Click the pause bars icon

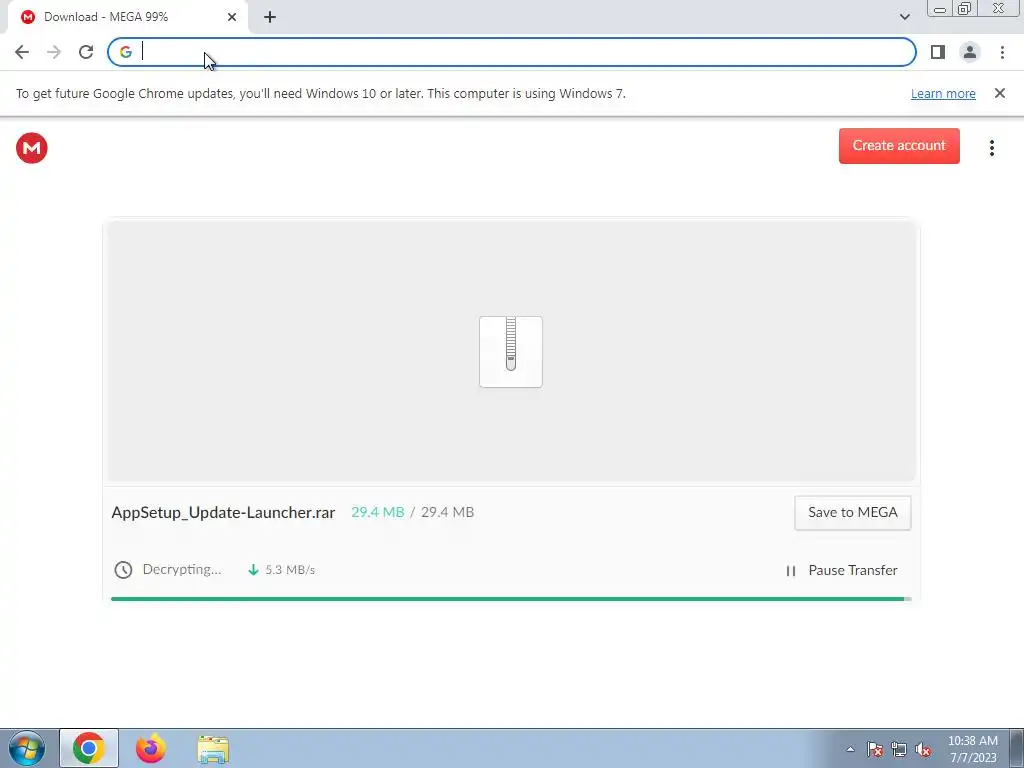click(x=791, y=571)
